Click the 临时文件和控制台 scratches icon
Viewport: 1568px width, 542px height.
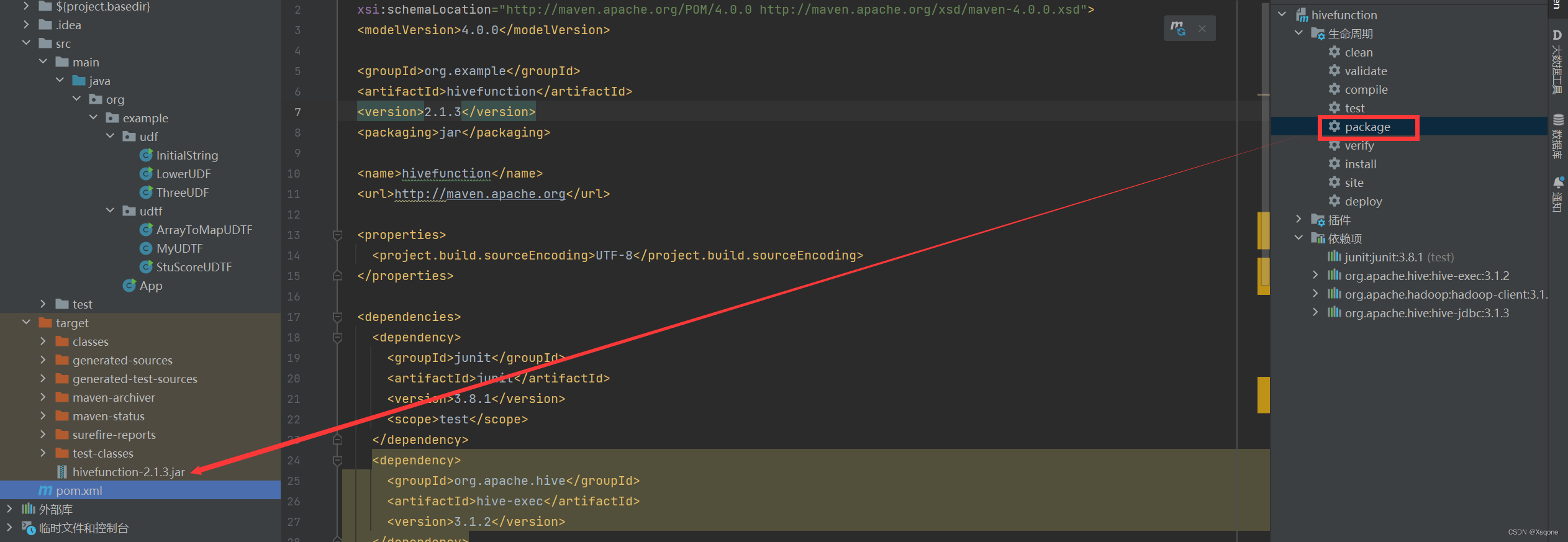(x=29, y=528)
